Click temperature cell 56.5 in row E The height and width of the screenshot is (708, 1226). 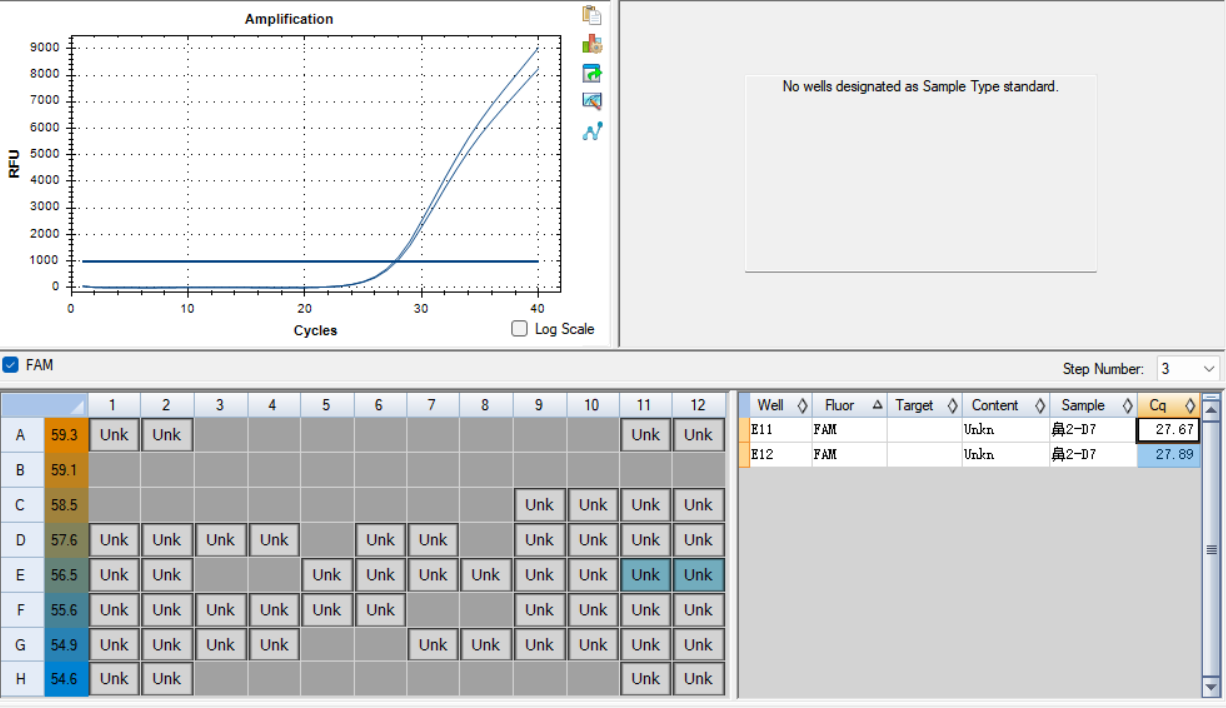pyautogui.click(x=66, y=575)
